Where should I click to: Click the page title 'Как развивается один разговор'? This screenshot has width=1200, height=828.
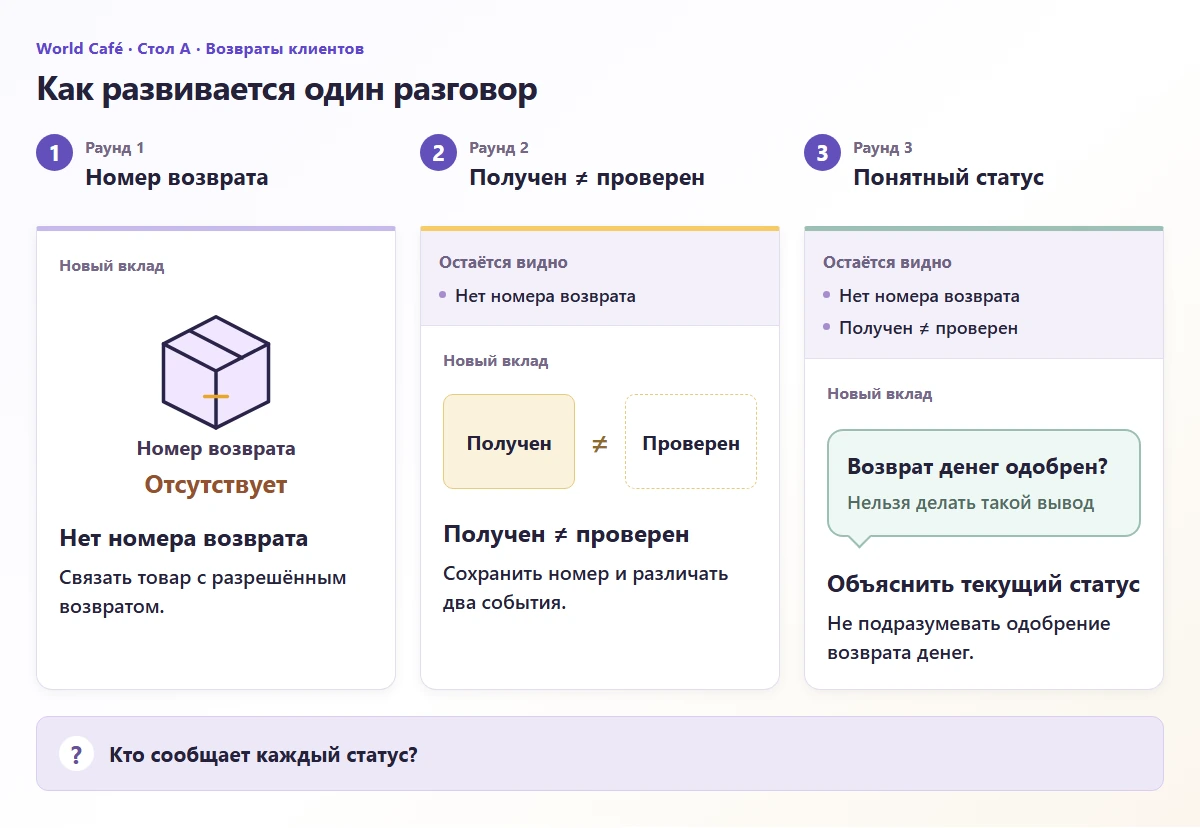(287, 89)
